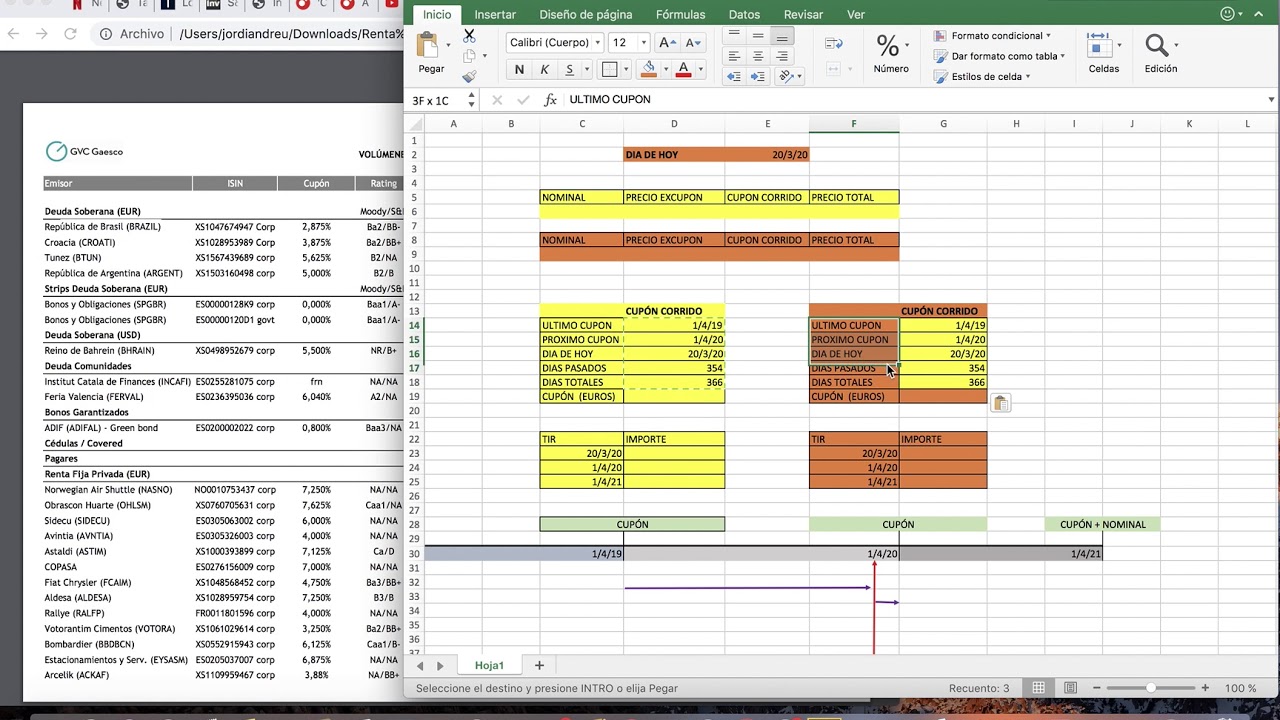Reload the page in the Chrome window

tap(70, 34)
